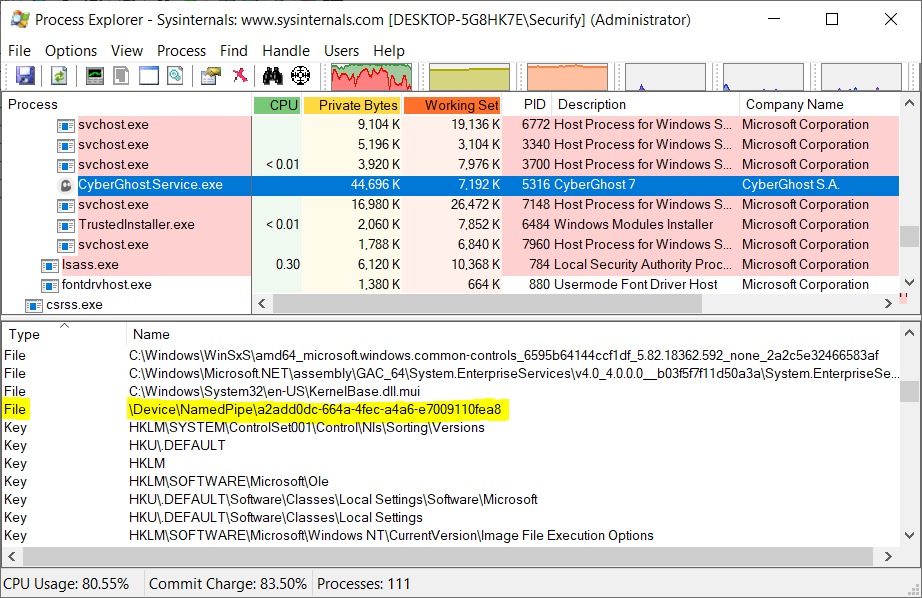Sort by the PID column header
The width and height of the screenshot is (922, 598).
[527, 105]
